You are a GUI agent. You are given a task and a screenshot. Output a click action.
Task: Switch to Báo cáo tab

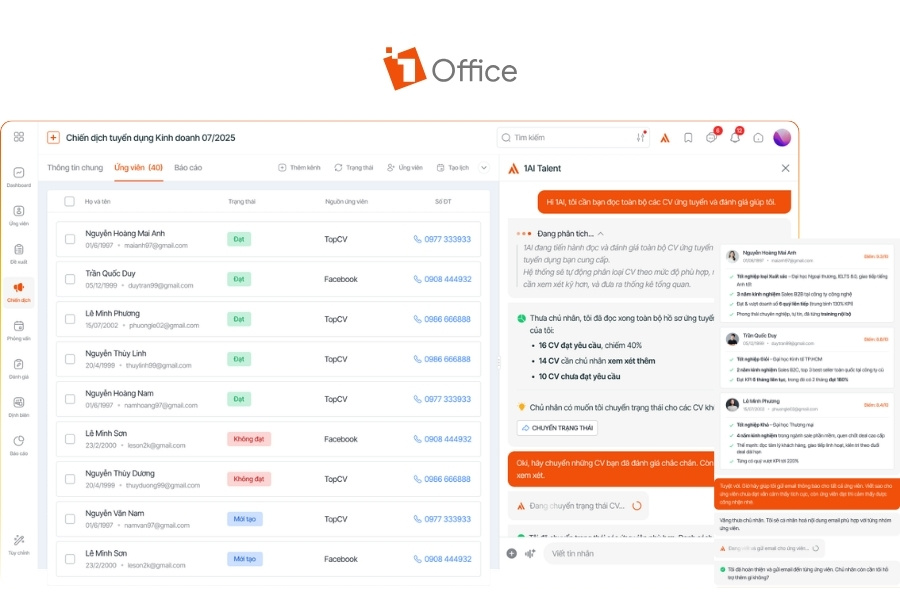point(188,168)
